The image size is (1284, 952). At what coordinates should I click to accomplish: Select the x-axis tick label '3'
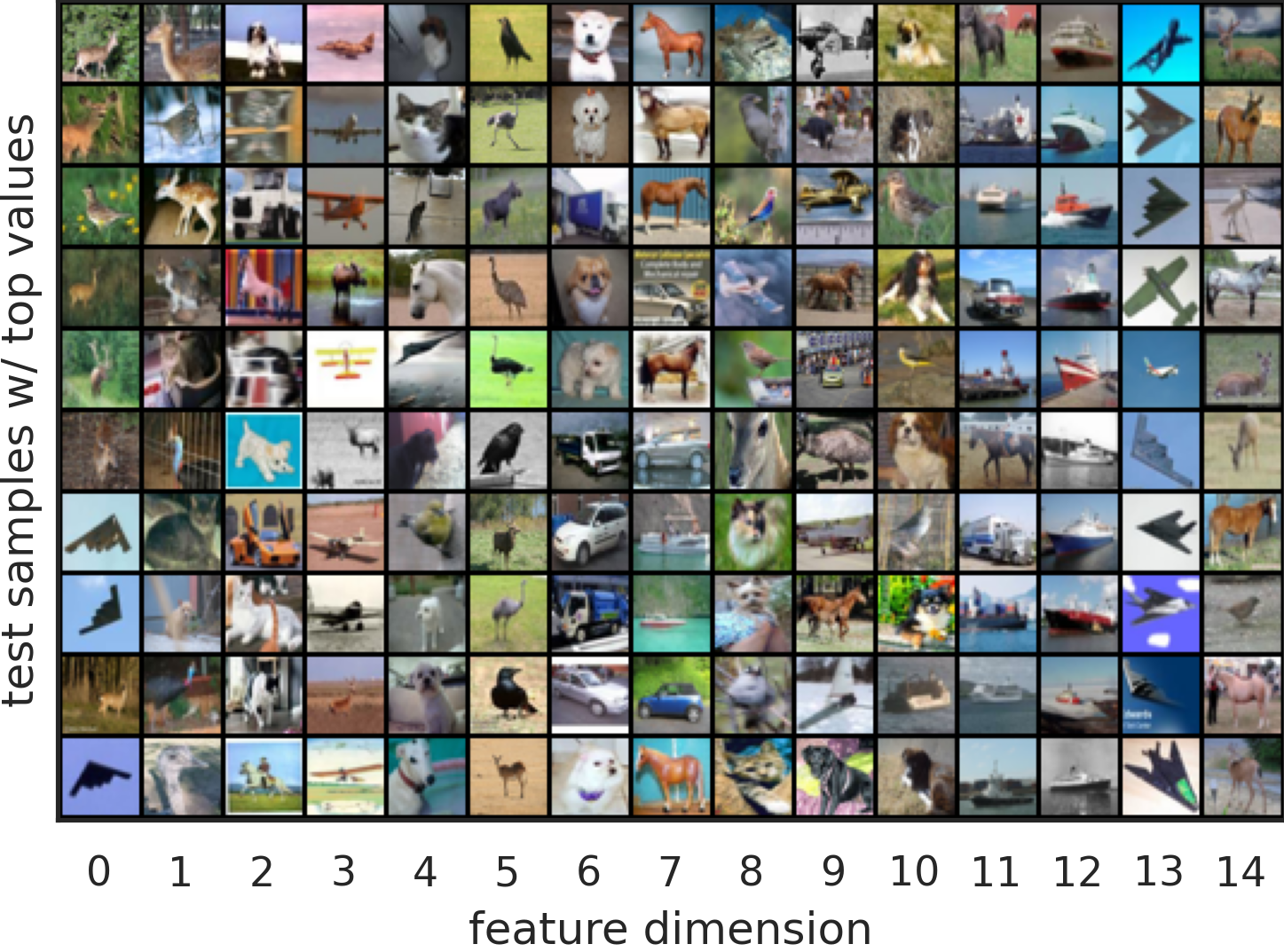click(343, 871)
